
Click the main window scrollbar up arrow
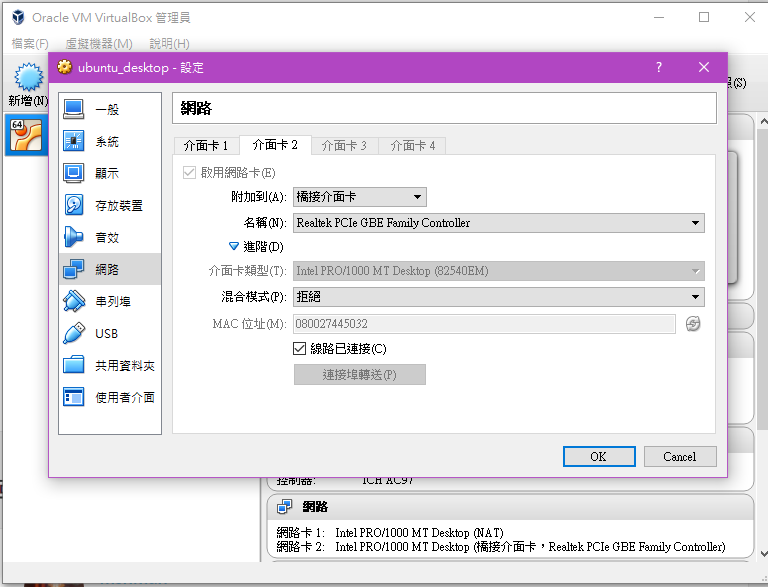click(763, 121)
